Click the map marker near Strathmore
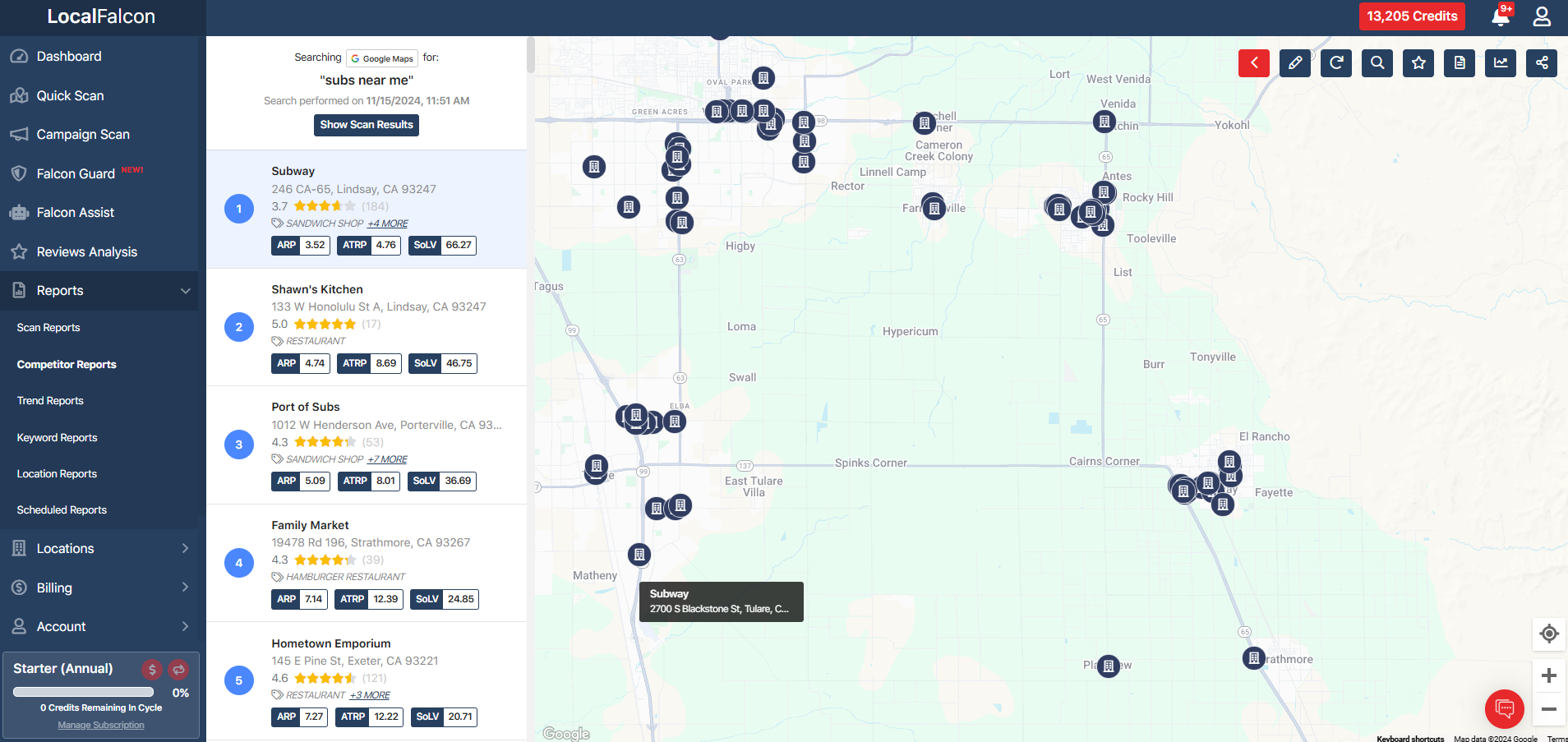This screenshot has width=1568, height=742. point(1254,658)
